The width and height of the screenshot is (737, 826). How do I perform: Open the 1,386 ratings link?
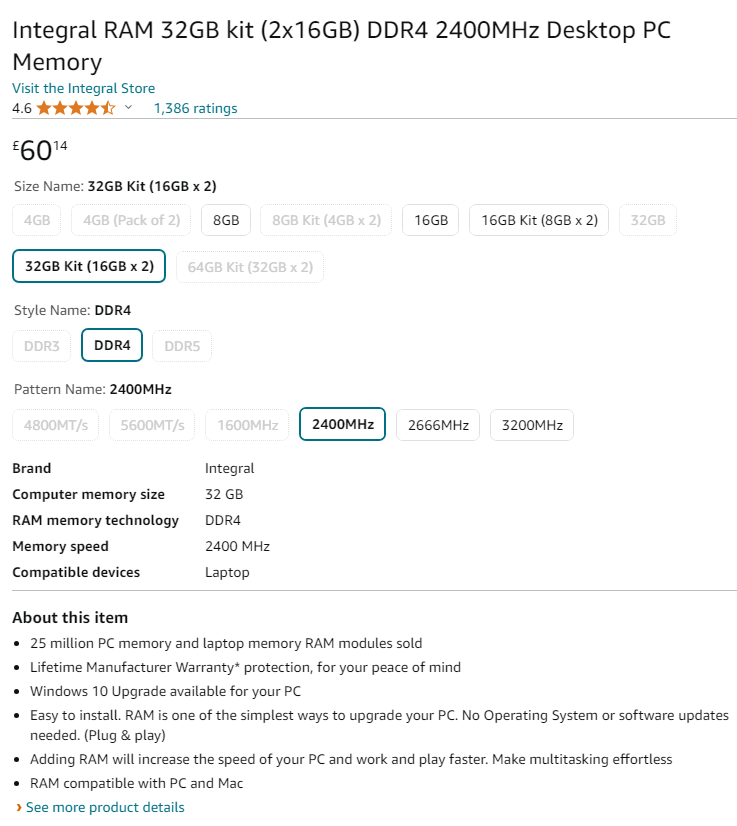tap(195, 108)
